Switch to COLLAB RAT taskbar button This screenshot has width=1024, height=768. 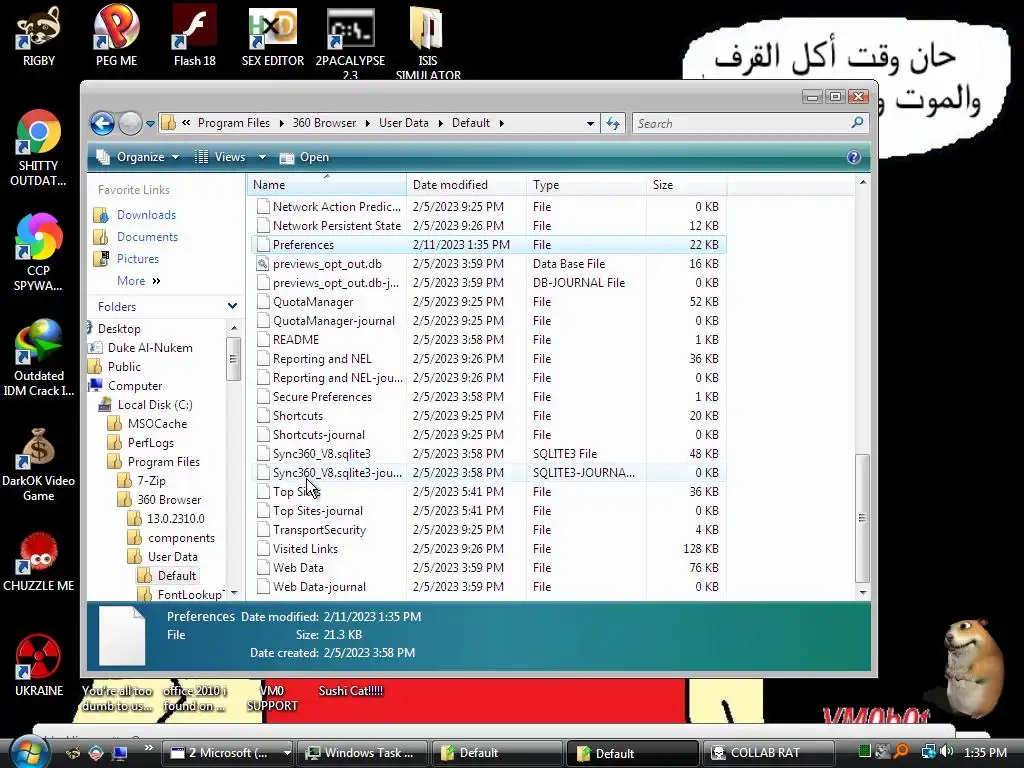(767, 753)
